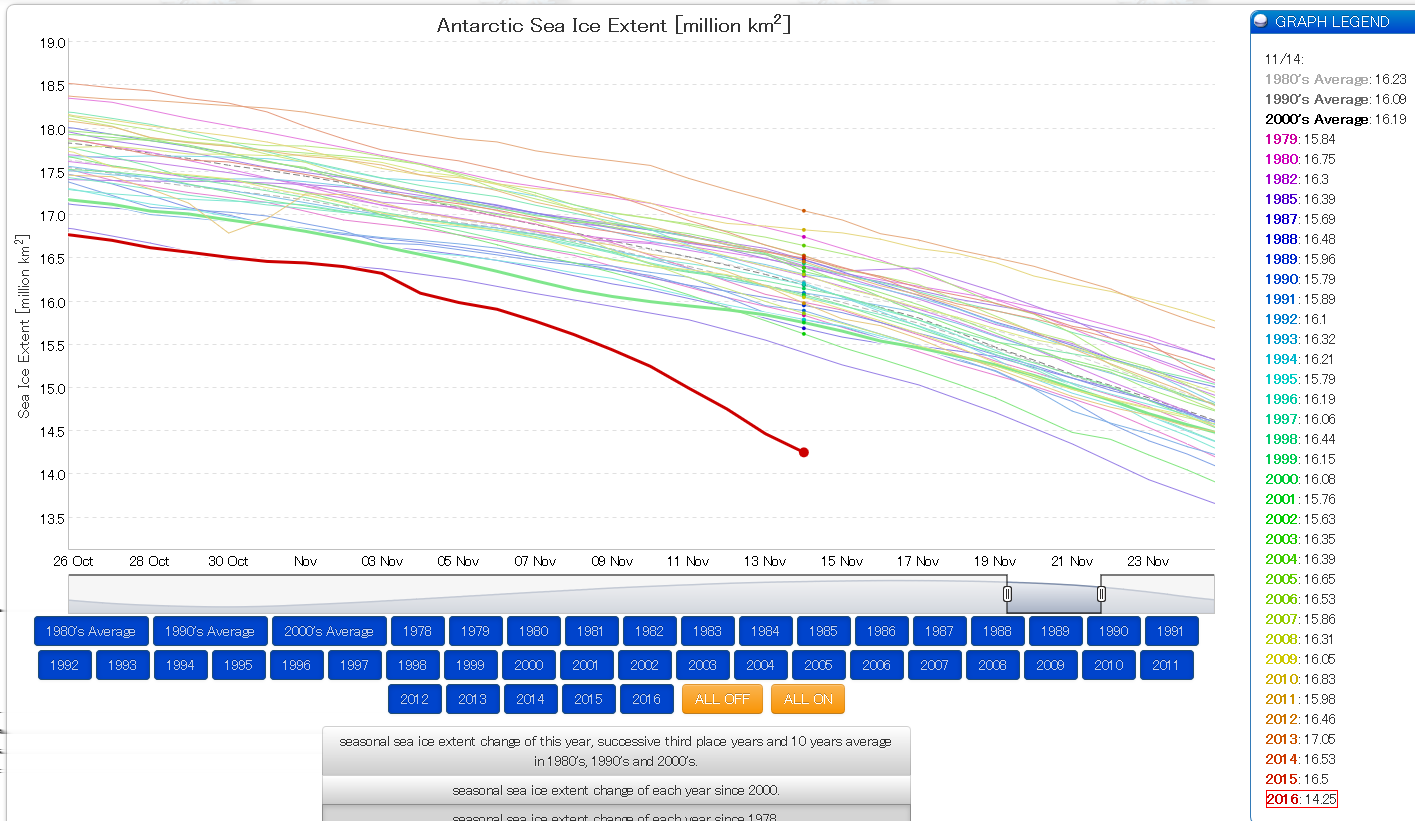Show or hide the 1990 line
The height and width of the screenshot is (821, 1415).
1113,631
